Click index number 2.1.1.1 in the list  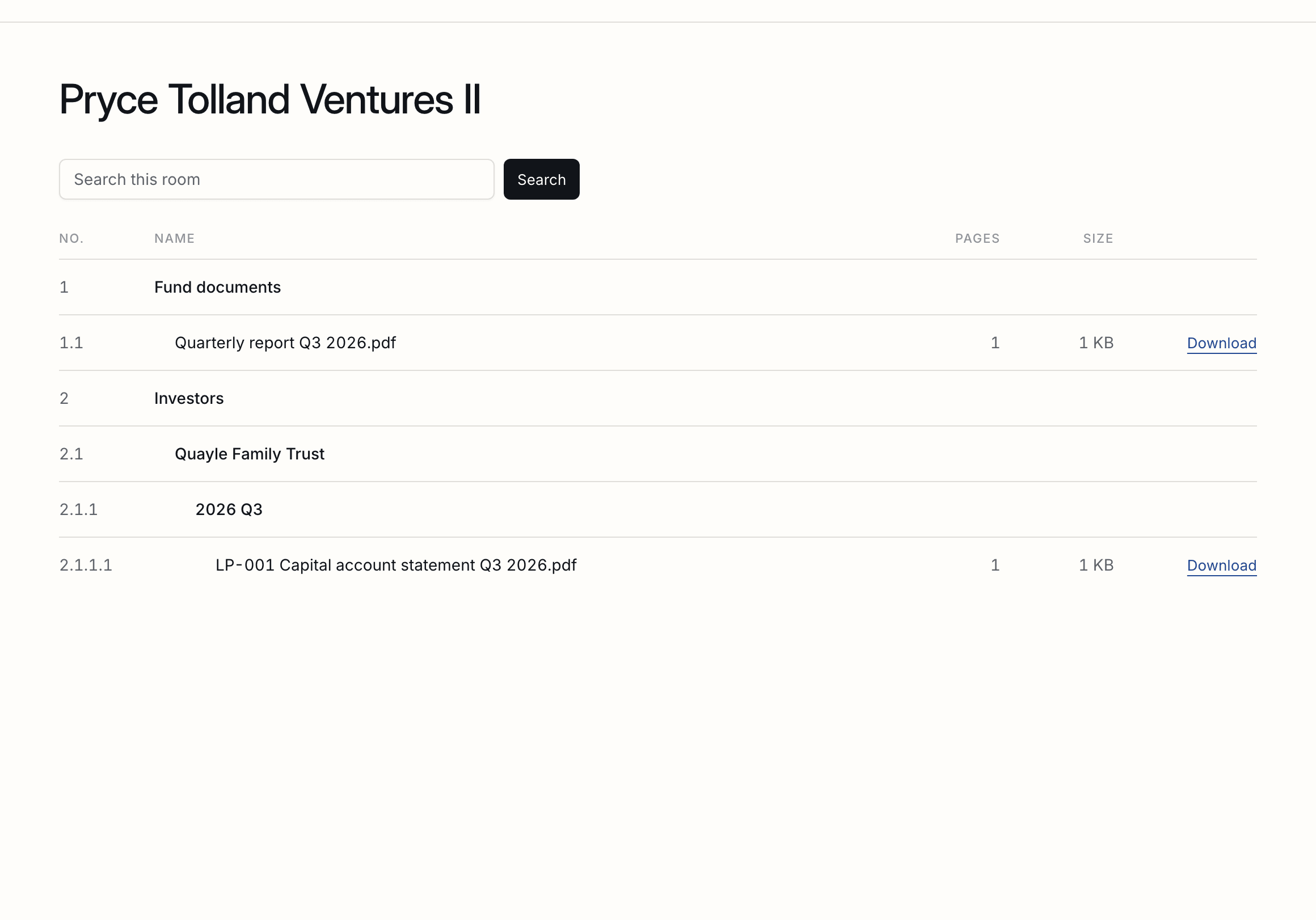86,565
